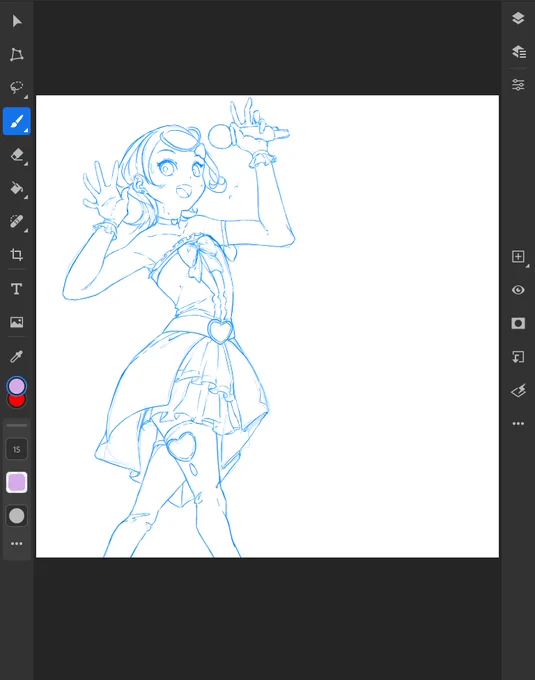Open the Place Image tool

point(16,322)
